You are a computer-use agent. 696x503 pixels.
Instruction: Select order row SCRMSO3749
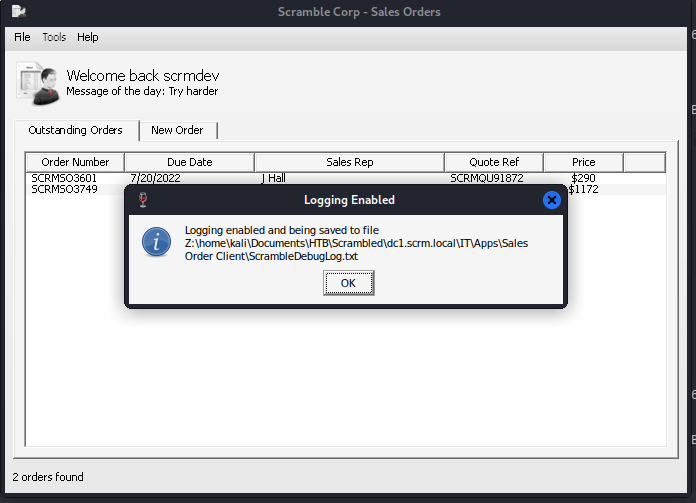[64, 189]
